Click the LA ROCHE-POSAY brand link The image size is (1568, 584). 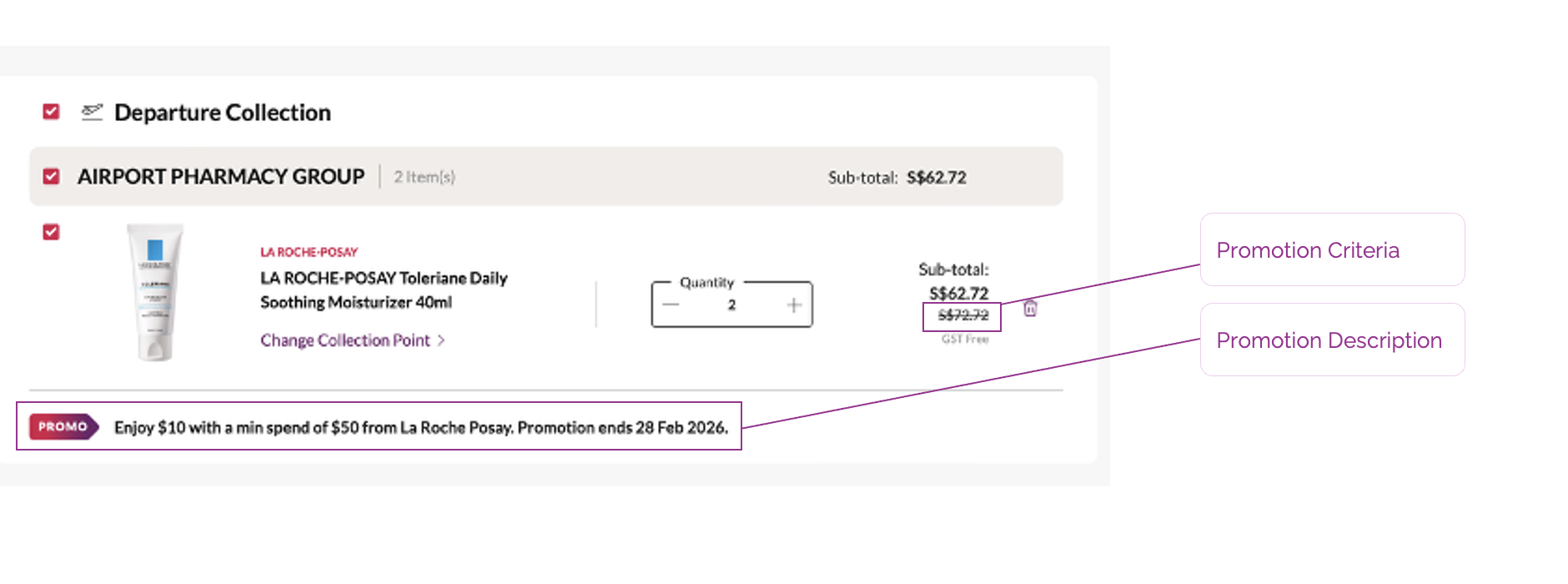(309, 252)
